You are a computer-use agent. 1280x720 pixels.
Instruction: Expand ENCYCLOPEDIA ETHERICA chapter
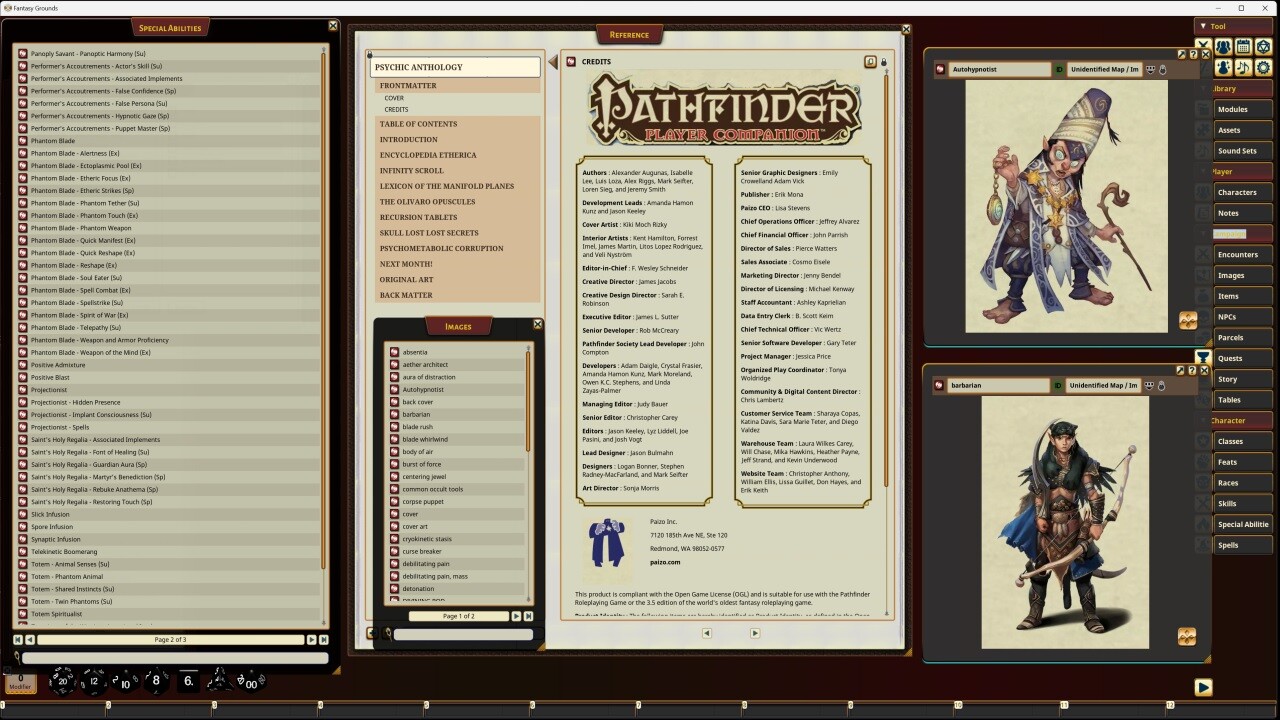[428, 155]
